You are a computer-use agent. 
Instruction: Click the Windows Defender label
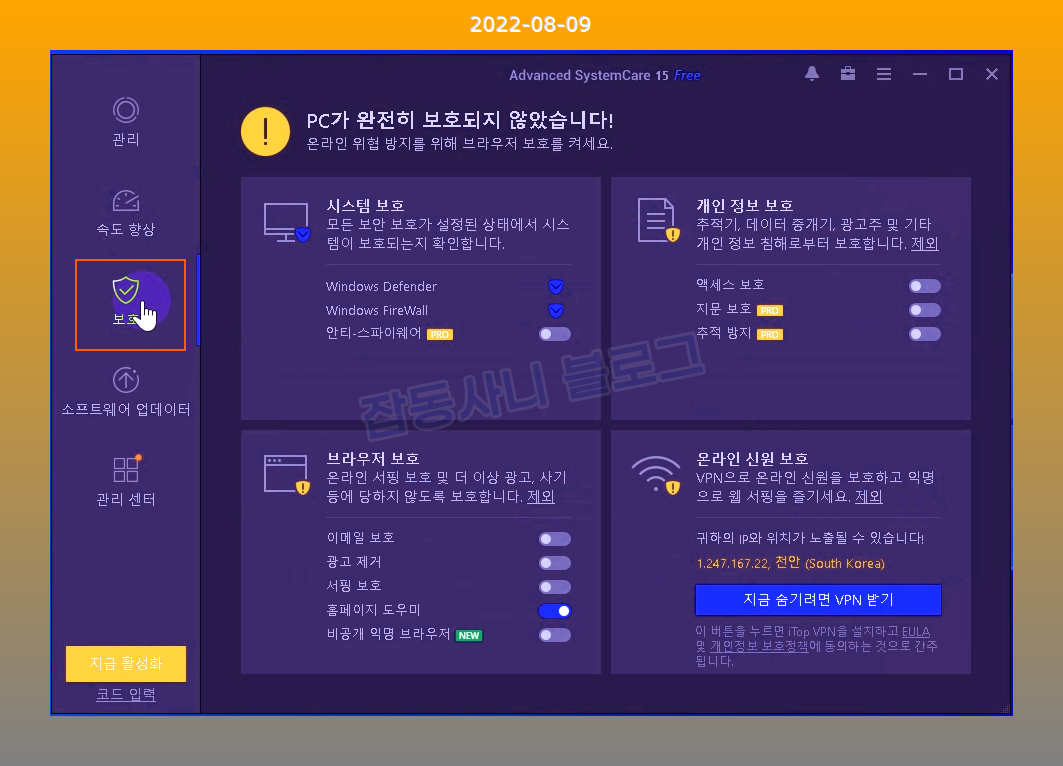tap(381, 287)
